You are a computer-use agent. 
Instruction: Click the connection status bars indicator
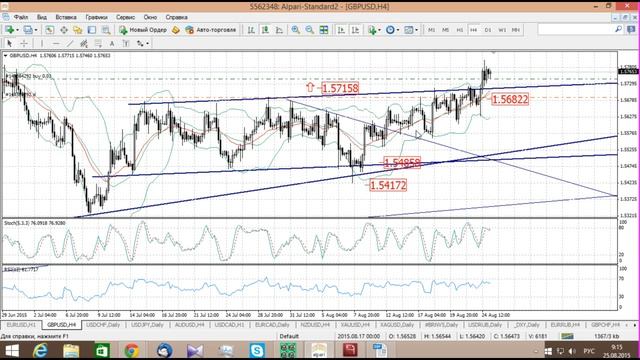(567, 336)
